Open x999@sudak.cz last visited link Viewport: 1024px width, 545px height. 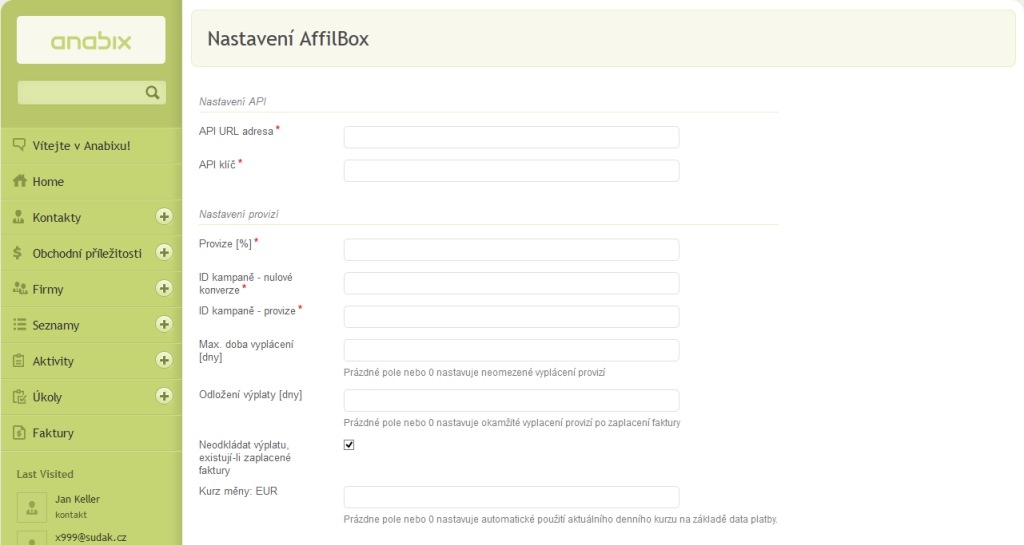point(91,537)
